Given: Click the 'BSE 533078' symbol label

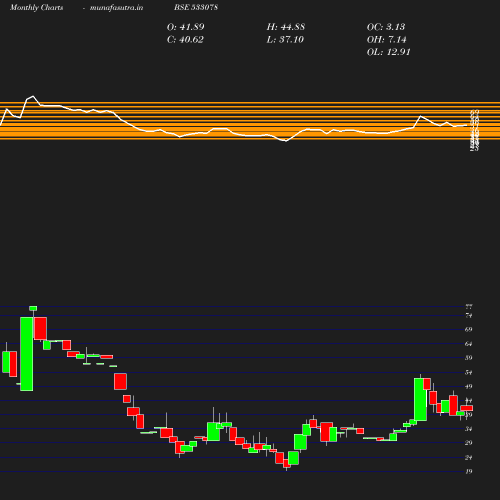Looking at the screenshot, I should (x=196, y=7).
